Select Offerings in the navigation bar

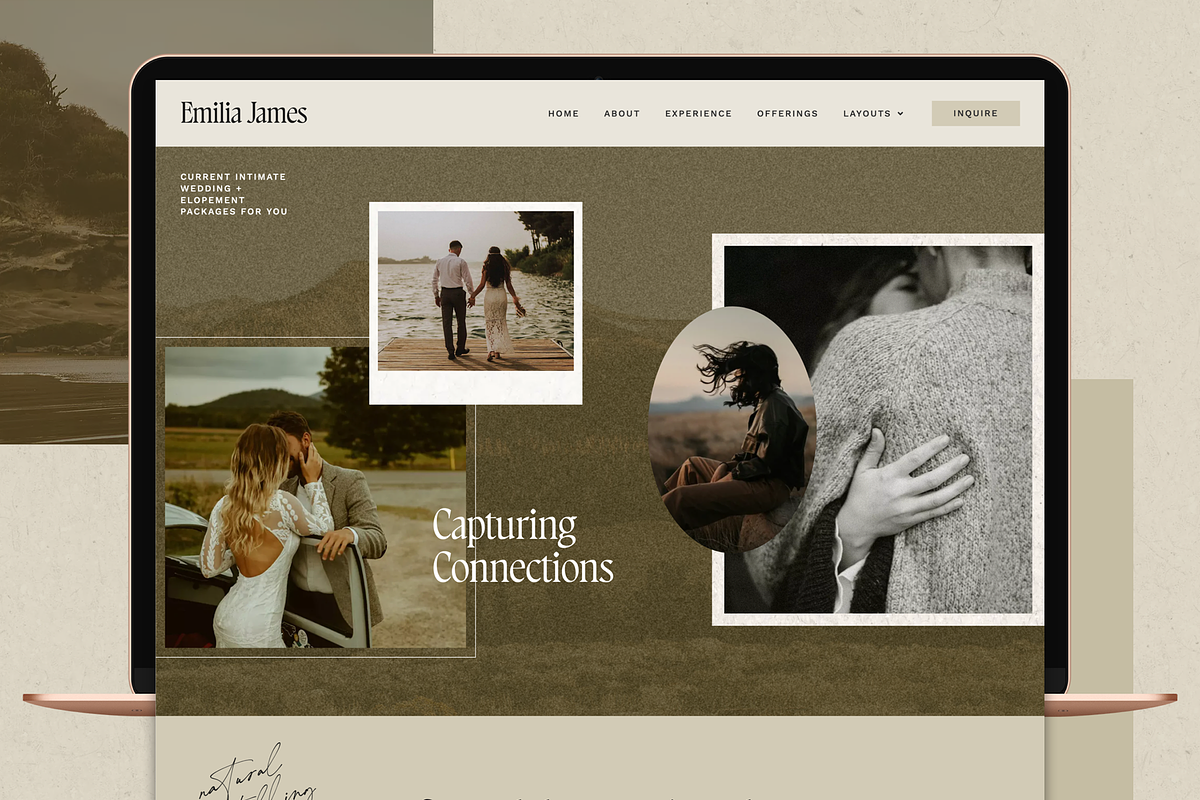click(x=787, y=114)
